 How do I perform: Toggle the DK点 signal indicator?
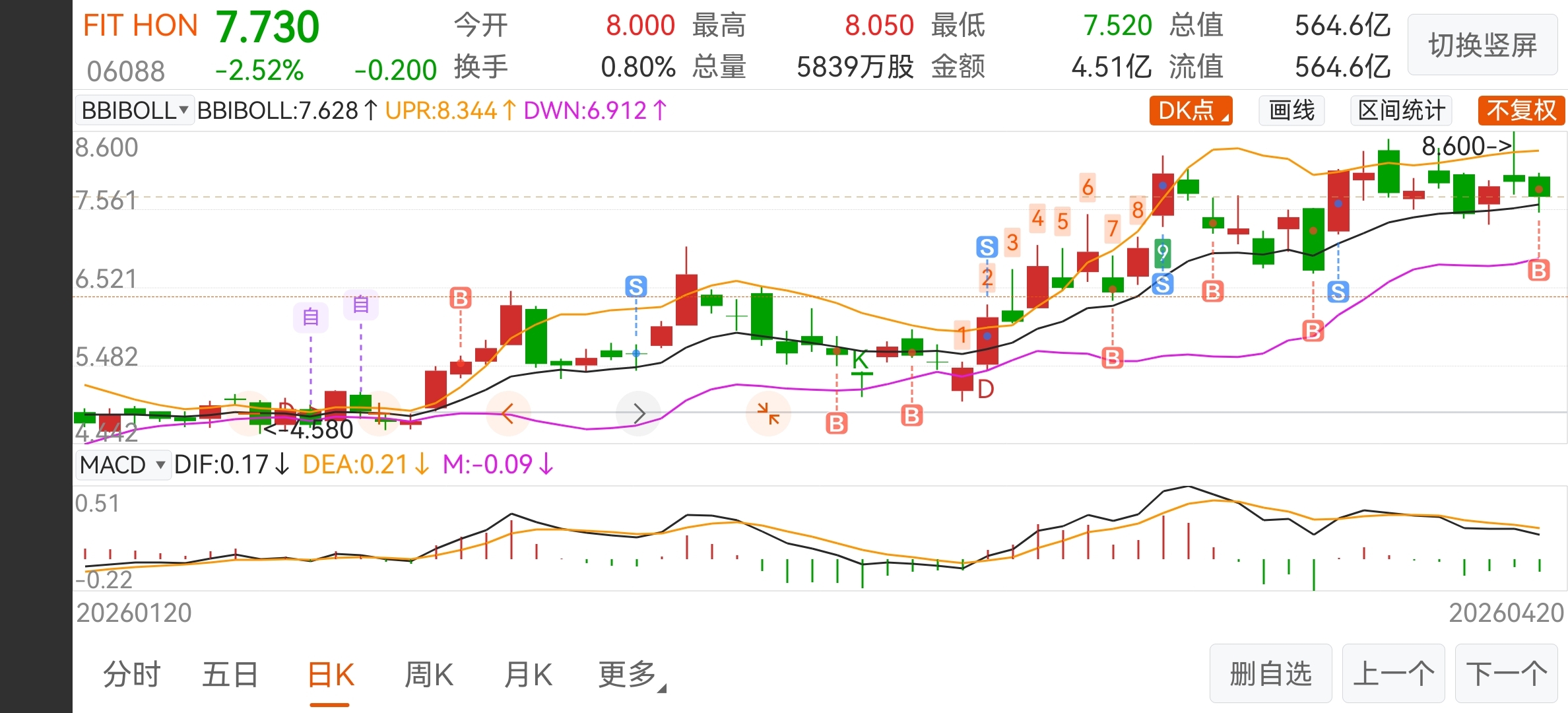coord(1190,110)
